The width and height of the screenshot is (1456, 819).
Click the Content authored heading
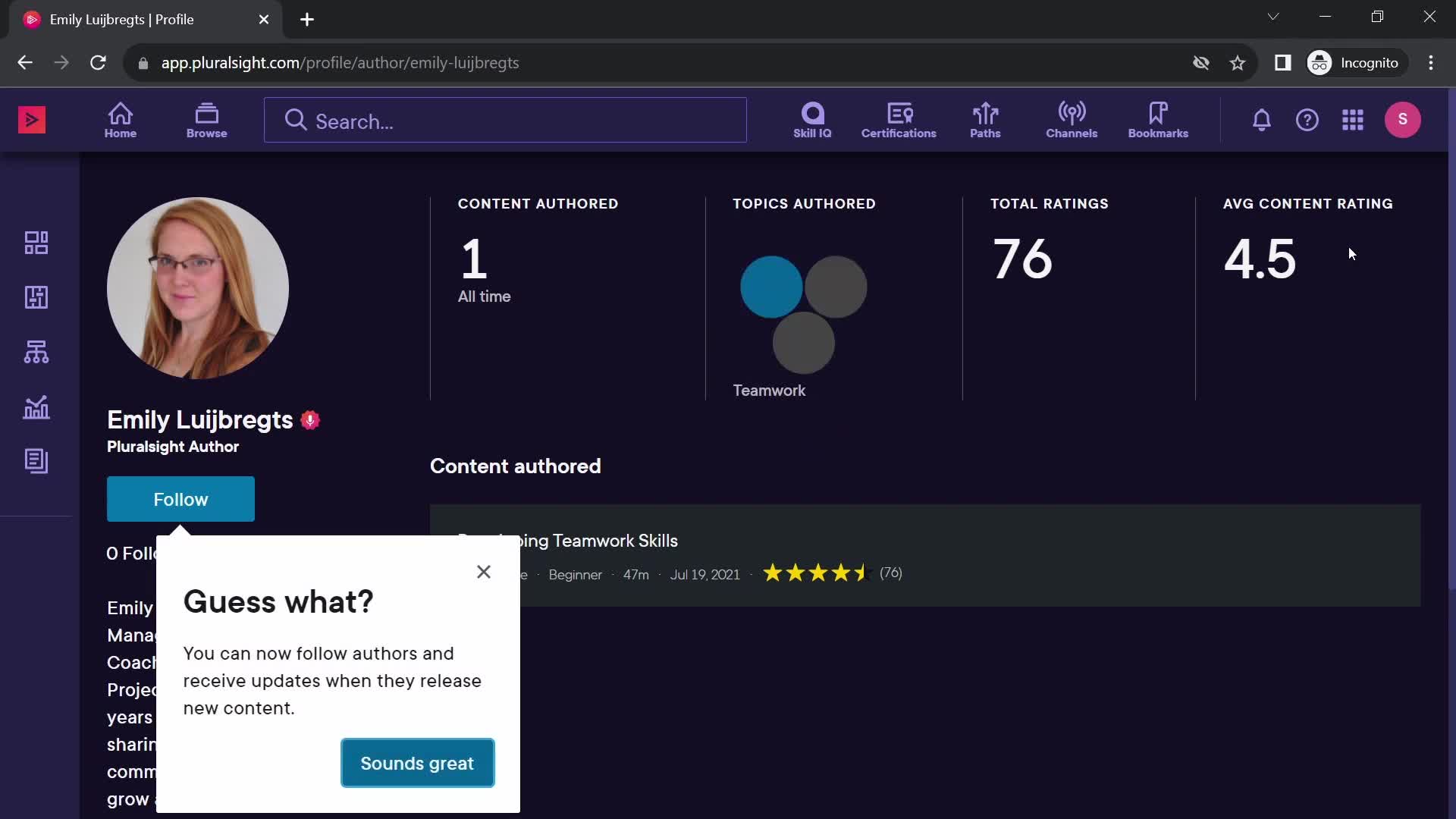point(516,466)
